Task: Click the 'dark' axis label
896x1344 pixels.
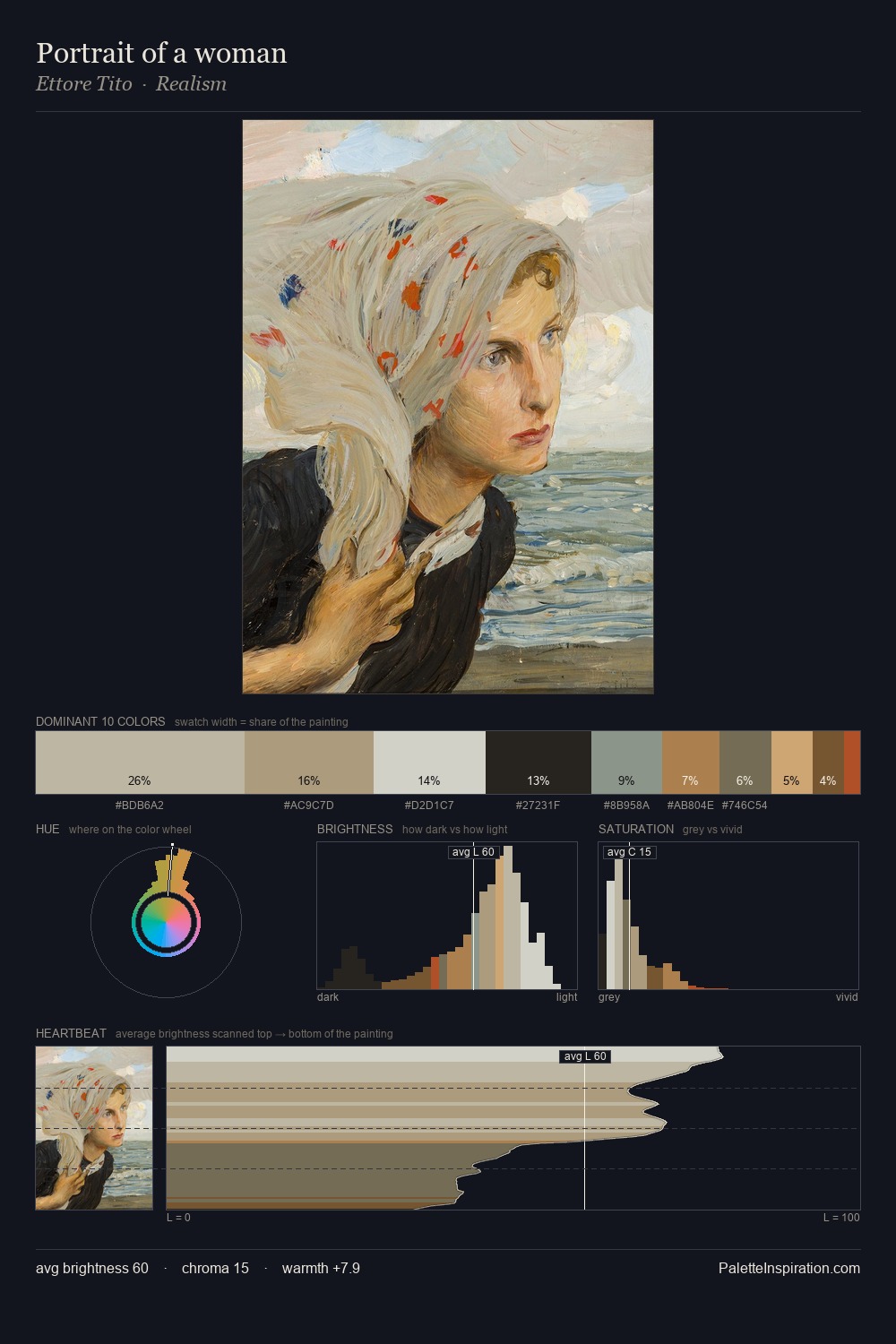Action: [328, 997]
